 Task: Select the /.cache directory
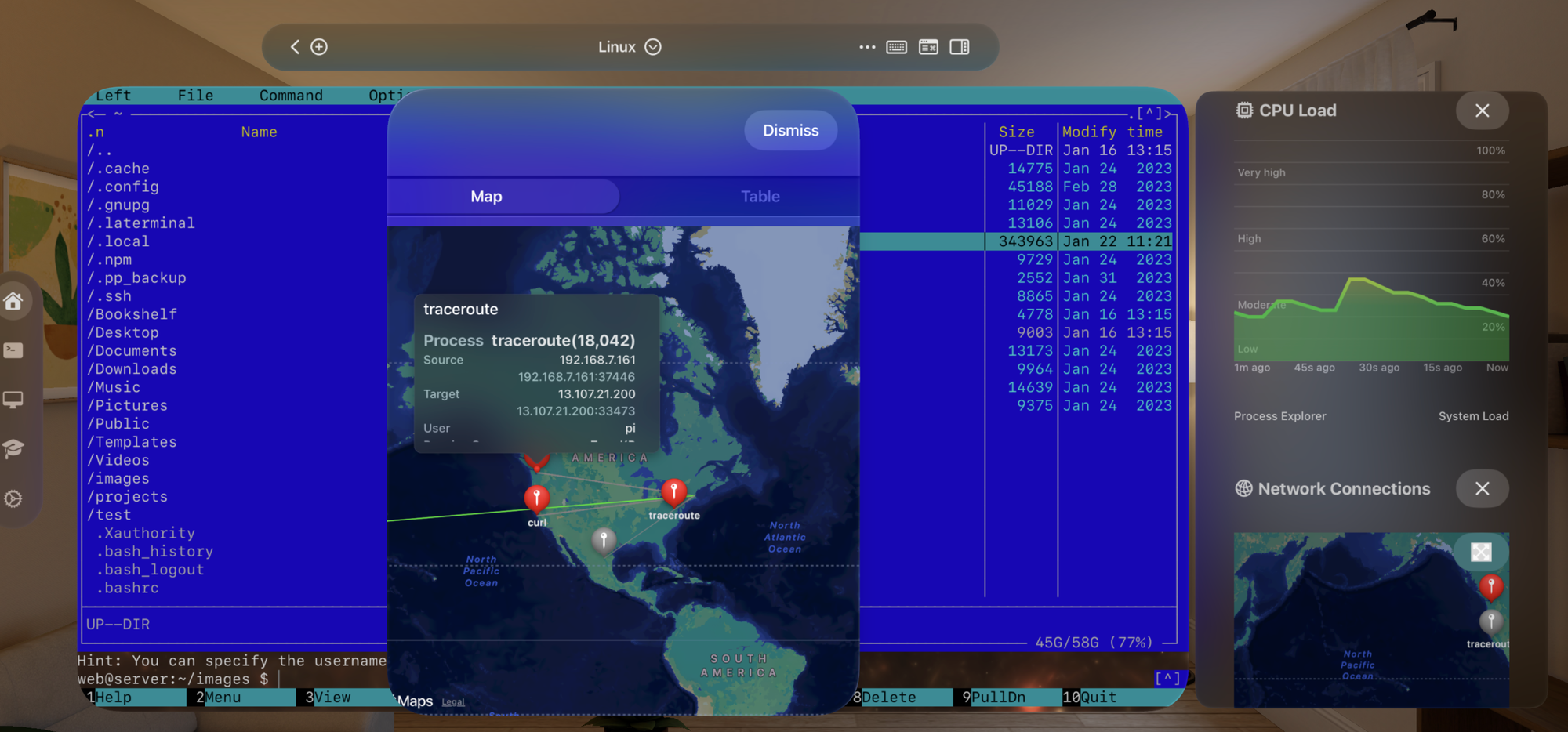[x=118, y=169]
